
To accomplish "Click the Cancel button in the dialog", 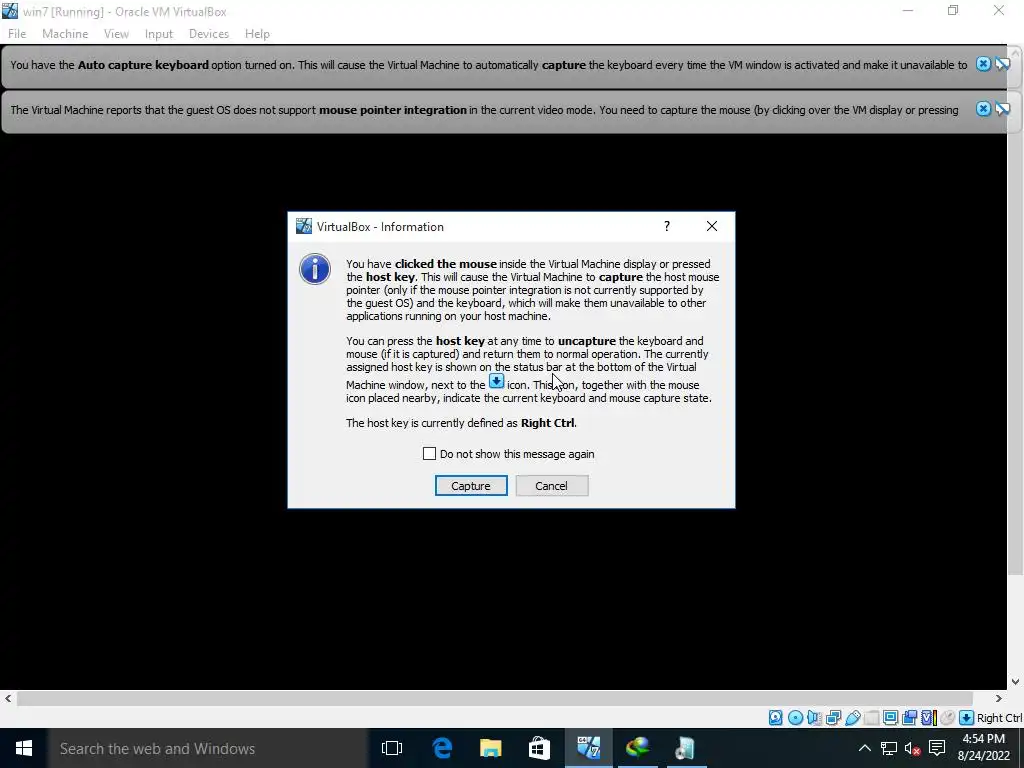I will click(552, 486).
